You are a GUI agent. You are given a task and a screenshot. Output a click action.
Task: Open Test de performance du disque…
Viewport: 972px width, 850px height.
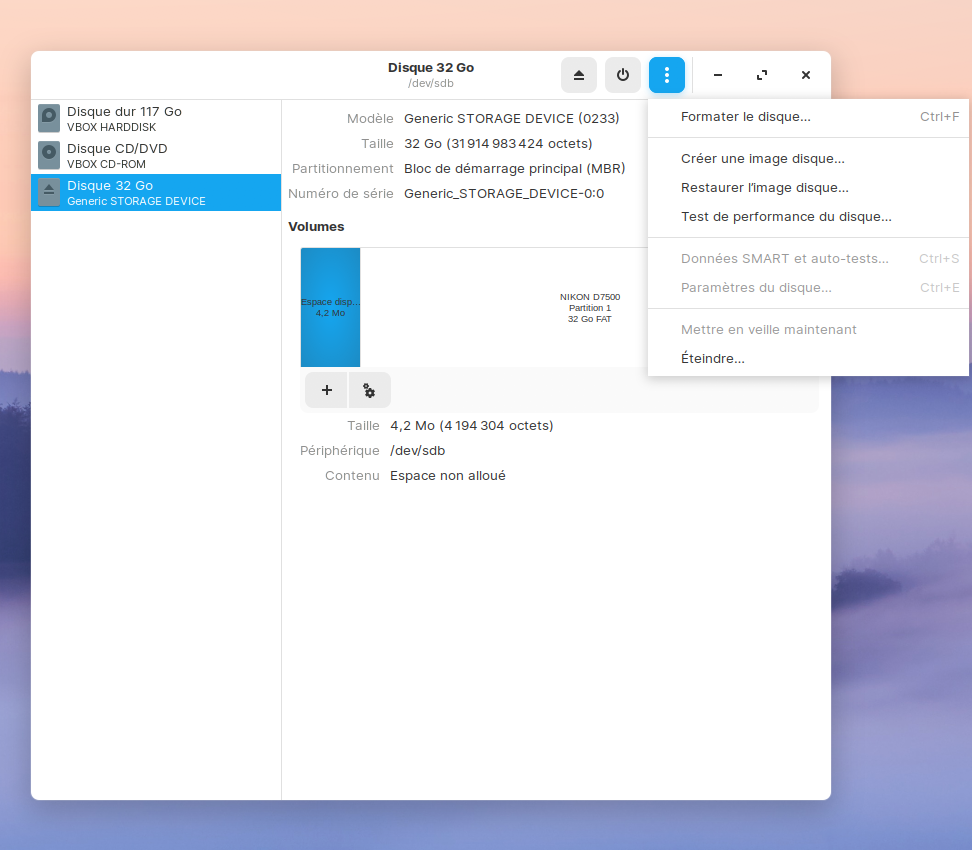click(x=785, y=216)
